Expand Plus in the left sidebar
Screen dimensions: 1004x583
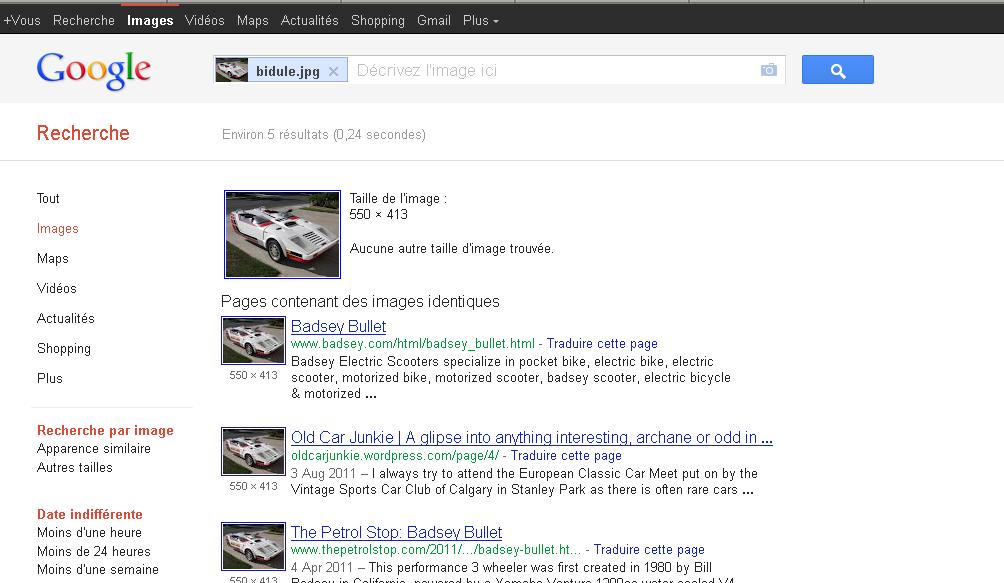[50, 378]
